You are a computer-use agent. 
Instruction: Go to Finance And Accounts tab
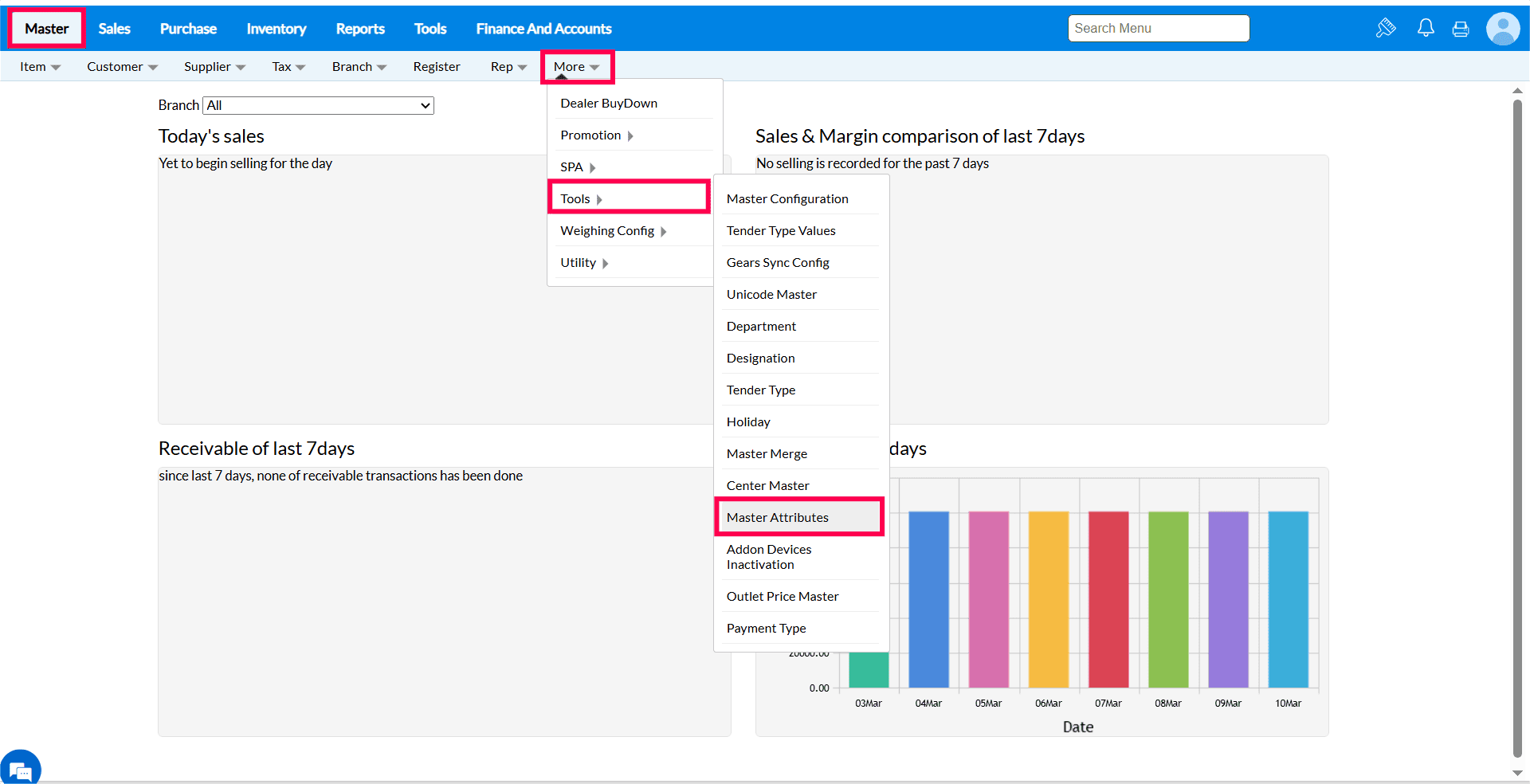tap(543, 29)
